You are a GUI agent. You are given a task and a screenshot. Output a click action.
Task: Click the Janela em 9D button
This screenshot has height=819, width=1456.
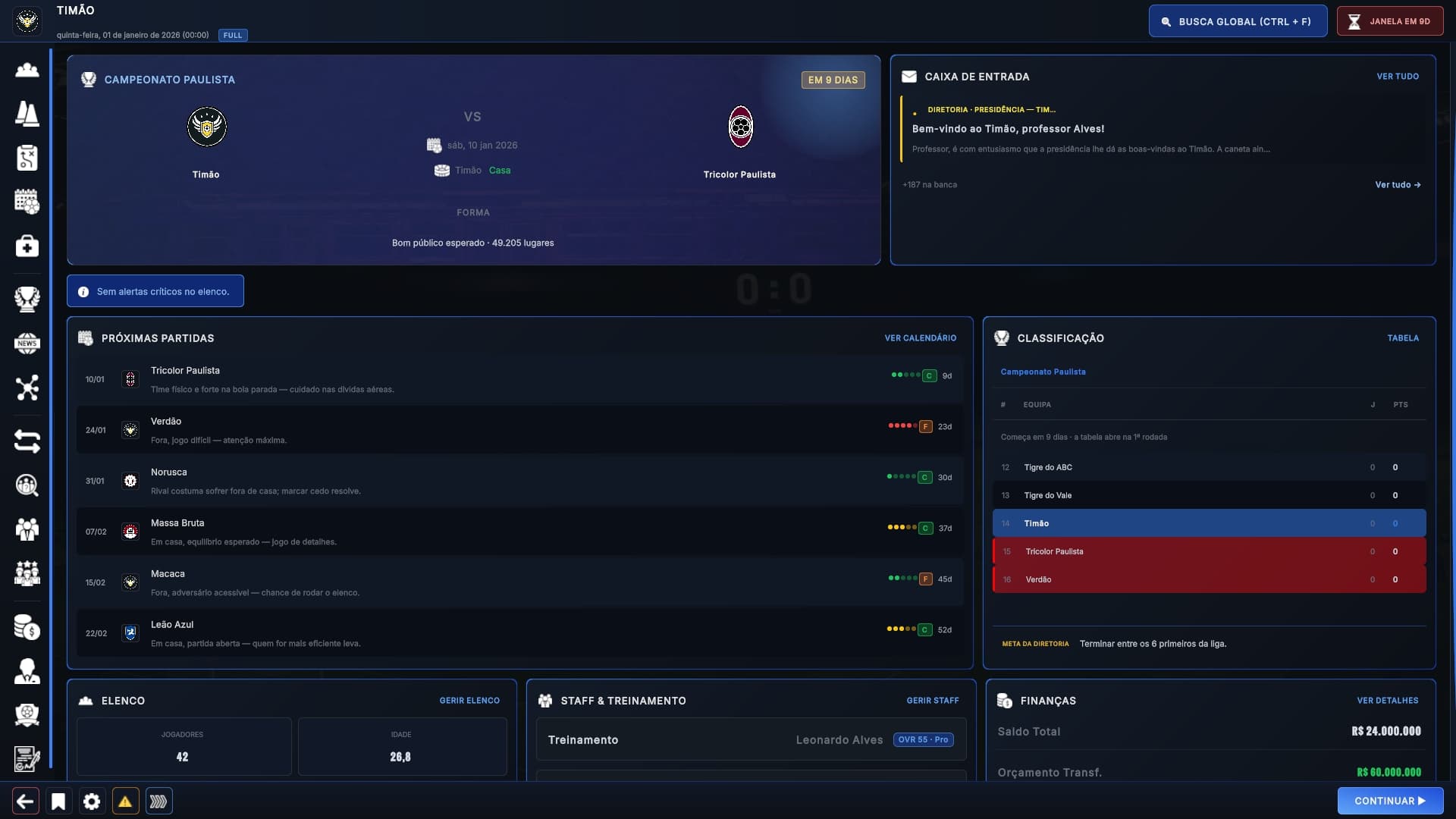click(1390, 21)
